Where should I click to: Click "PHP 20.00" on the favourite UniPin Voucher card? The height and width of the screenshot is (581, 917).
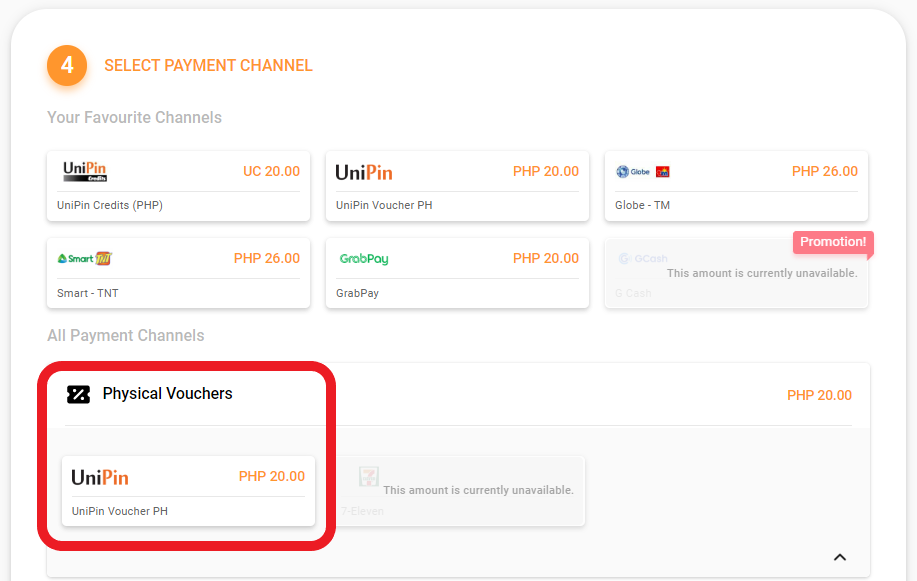click(x=546, y=171)
